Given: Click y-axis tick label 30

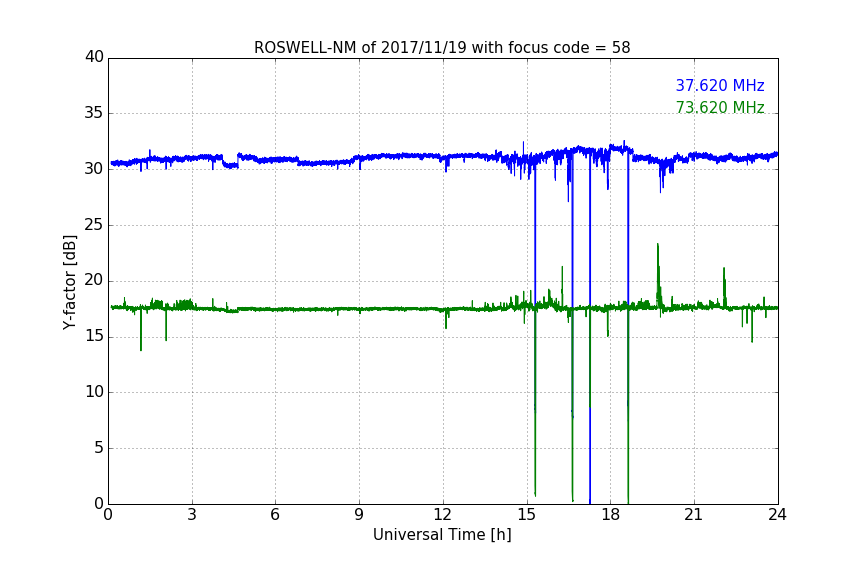Looking at the screenshot, I should click(94, 169).
